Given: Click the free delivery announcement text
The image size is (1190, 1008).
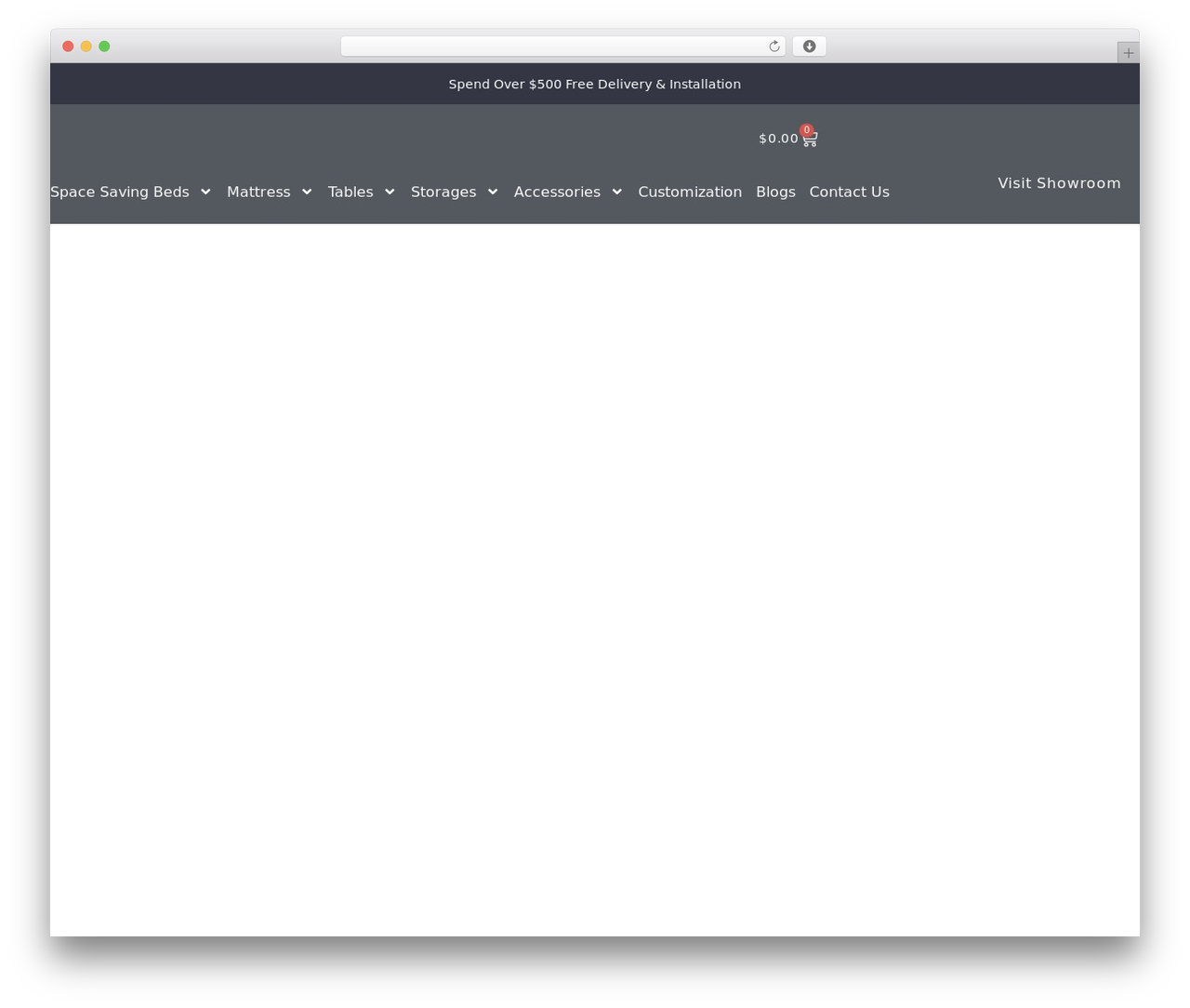Looking at the screenshot, I should (x=595, y=84).
